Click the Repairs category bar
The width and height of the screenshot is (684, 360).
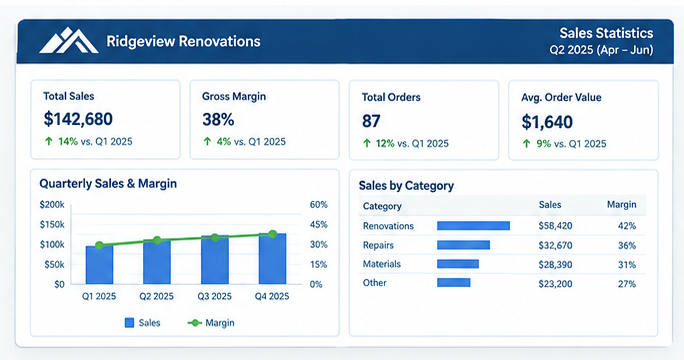463,245
